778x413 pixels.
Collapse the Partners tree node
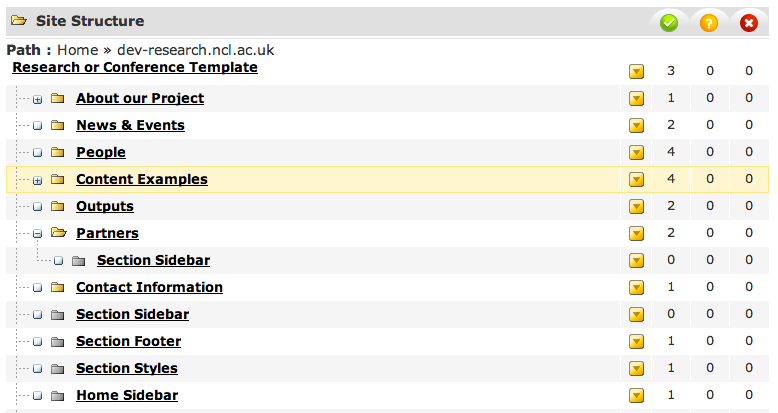[x=37, y=234]
